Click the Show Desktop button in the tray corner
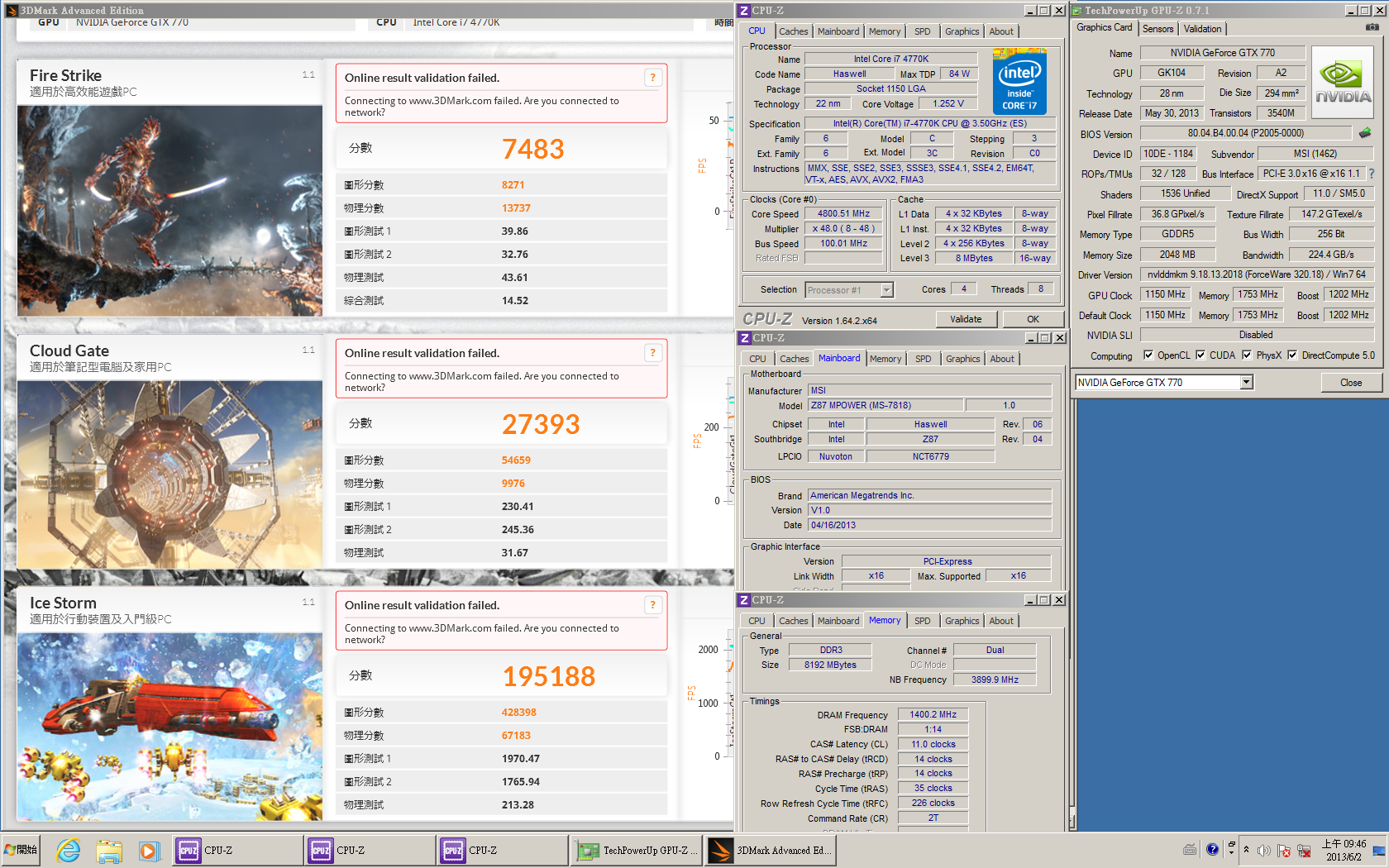This screenshot has width=1389, height=868. click(x=1379, y=850)
